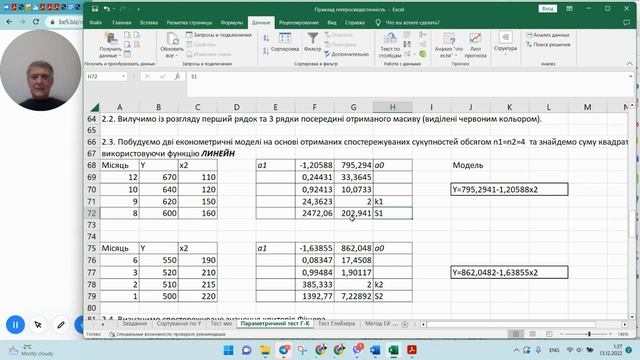The height and width of the screenshot is (360, 640).
Task: Click the Save icon in Excel's title bar
Action: click(95, 9)
